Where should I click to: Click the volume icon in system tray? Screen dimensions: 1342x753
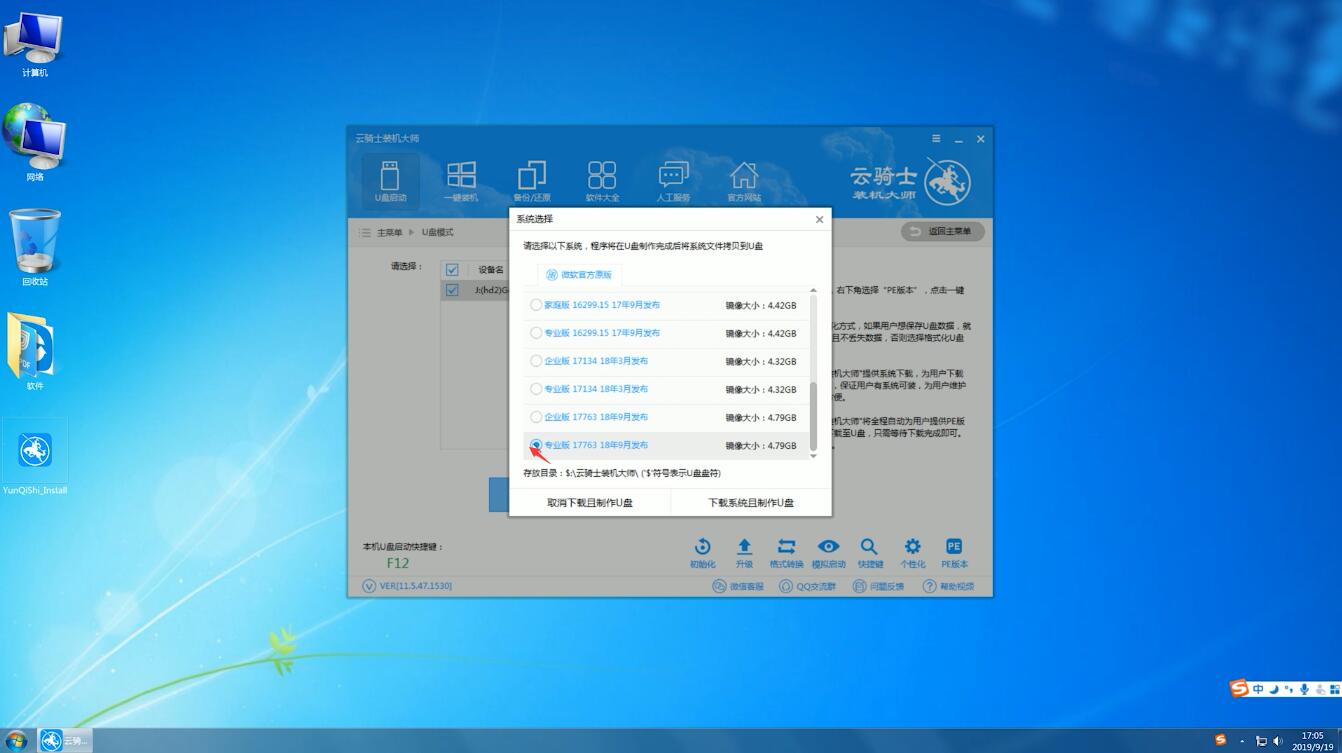click(x=1277, y=741)
